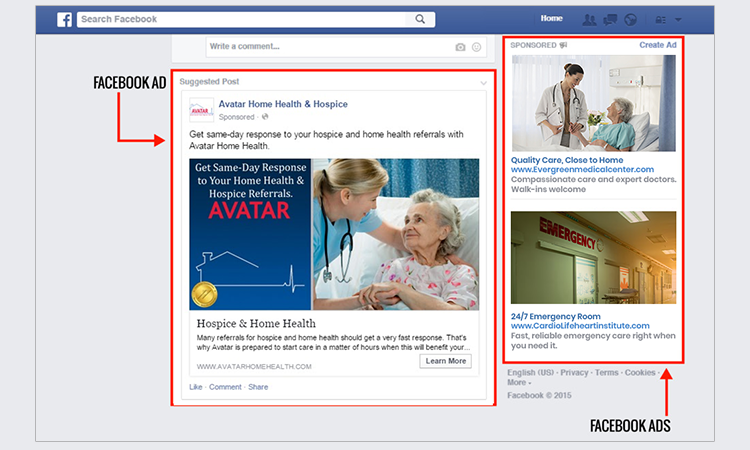Open Avatar Home Health & Hospice page link
The height and width of the screenshot is (450, 750).
283,104
